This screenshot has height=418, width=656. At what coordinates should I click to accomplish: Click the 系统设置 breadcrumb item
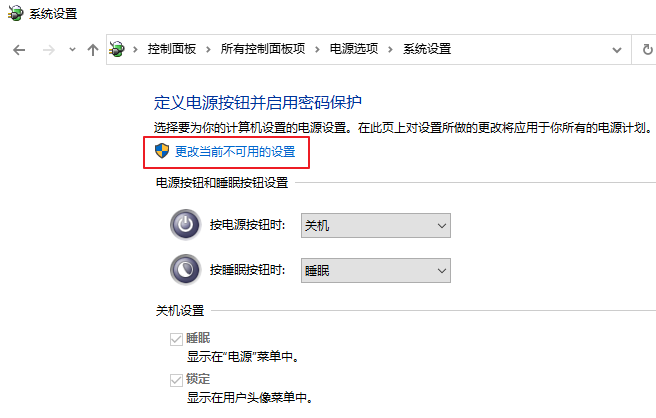tap(427, 49)
